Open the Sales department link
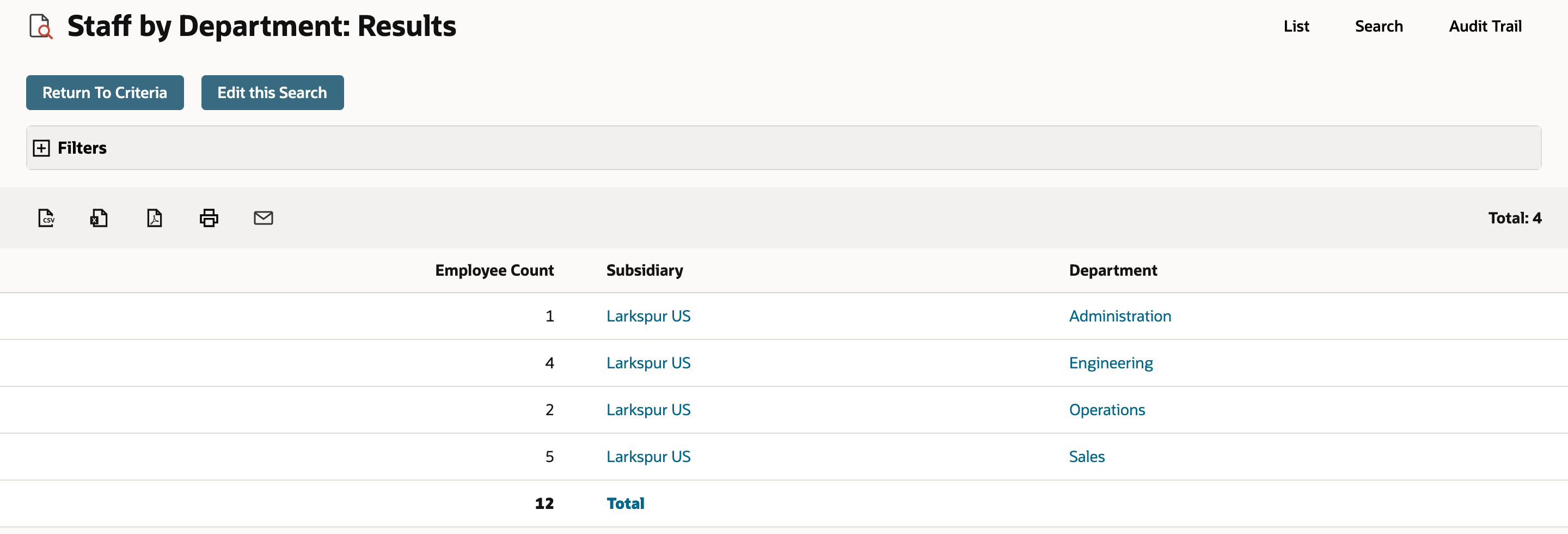 pyautogui.click(x=1087, y=457)
